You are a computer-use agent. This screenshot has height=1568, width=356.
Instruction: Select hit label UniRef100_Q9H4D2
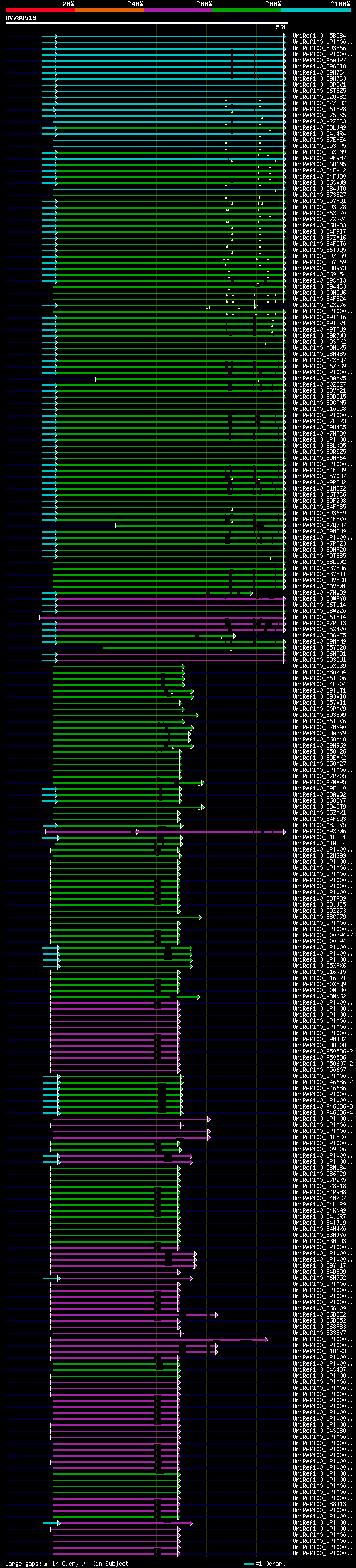point(319,1039)
